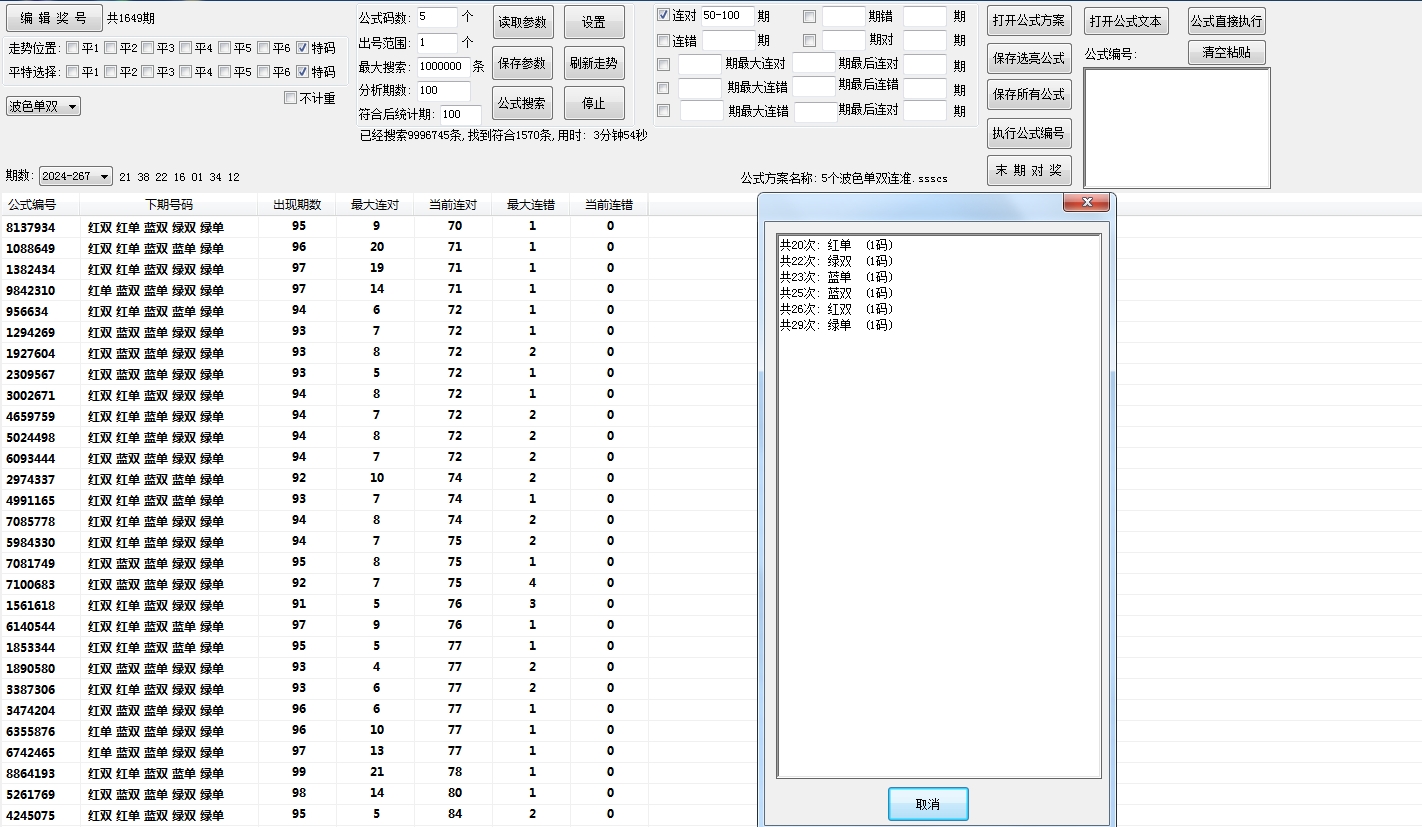The image size is (1422, 827).
Task: Click the 最大搜索 input field
Action: pos(443,66)
